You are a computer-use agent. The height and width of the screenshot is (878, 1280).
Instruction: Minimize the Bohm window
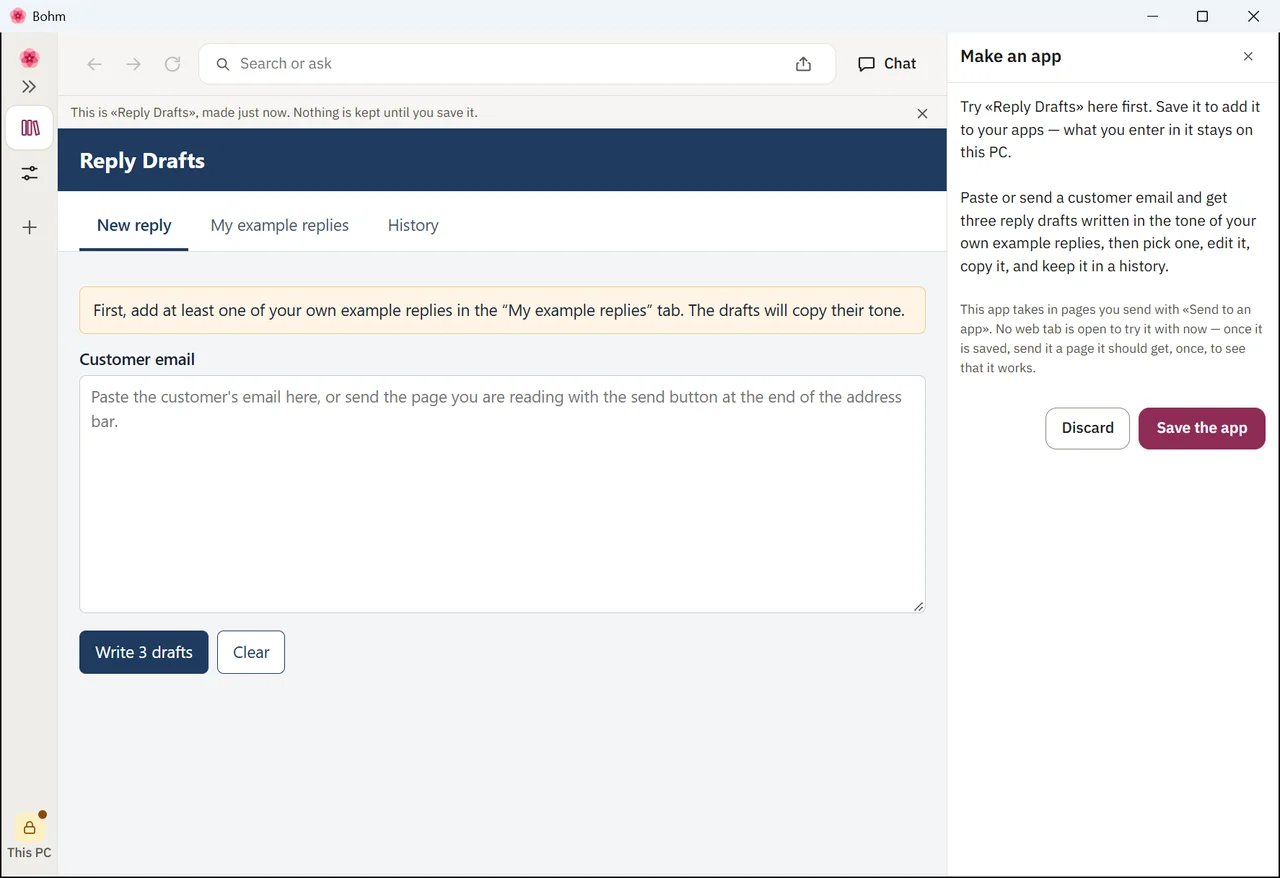1154,16
